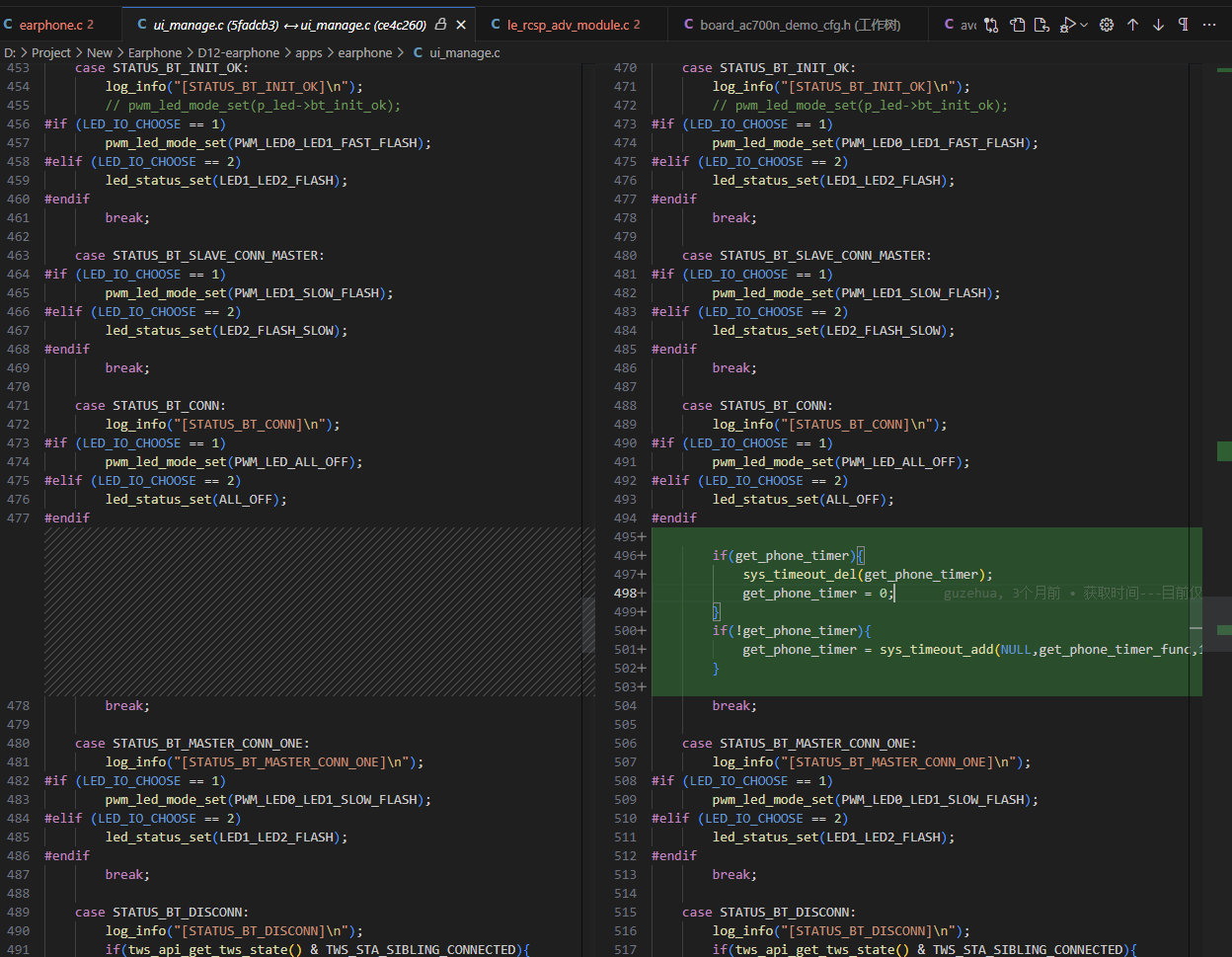
Task: Click the C file icon on earphone.c tab
Action: 9,25
